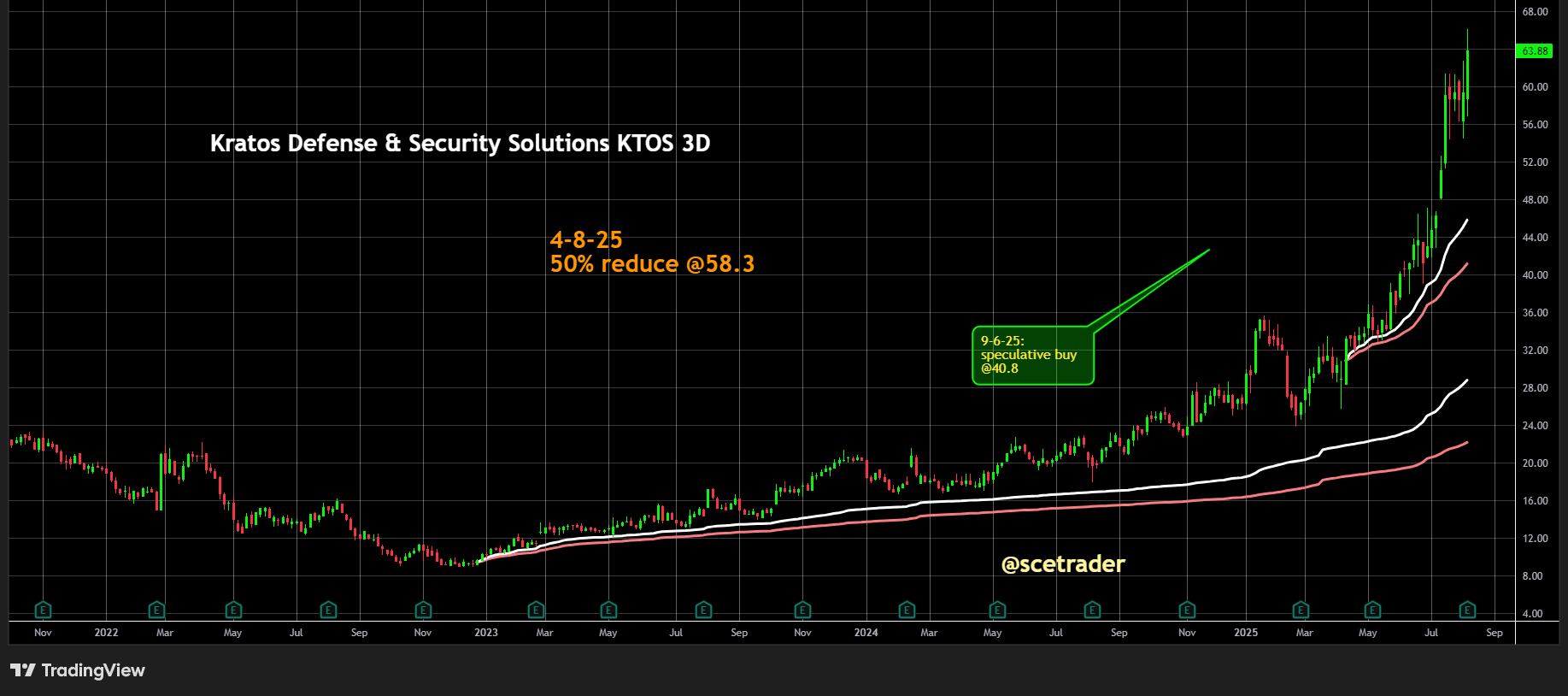Image resolution: width=1568 pixels, height=696 pixels.
Task: Open the earnings marker just before Mar 2024
Action: click(907, 610)
